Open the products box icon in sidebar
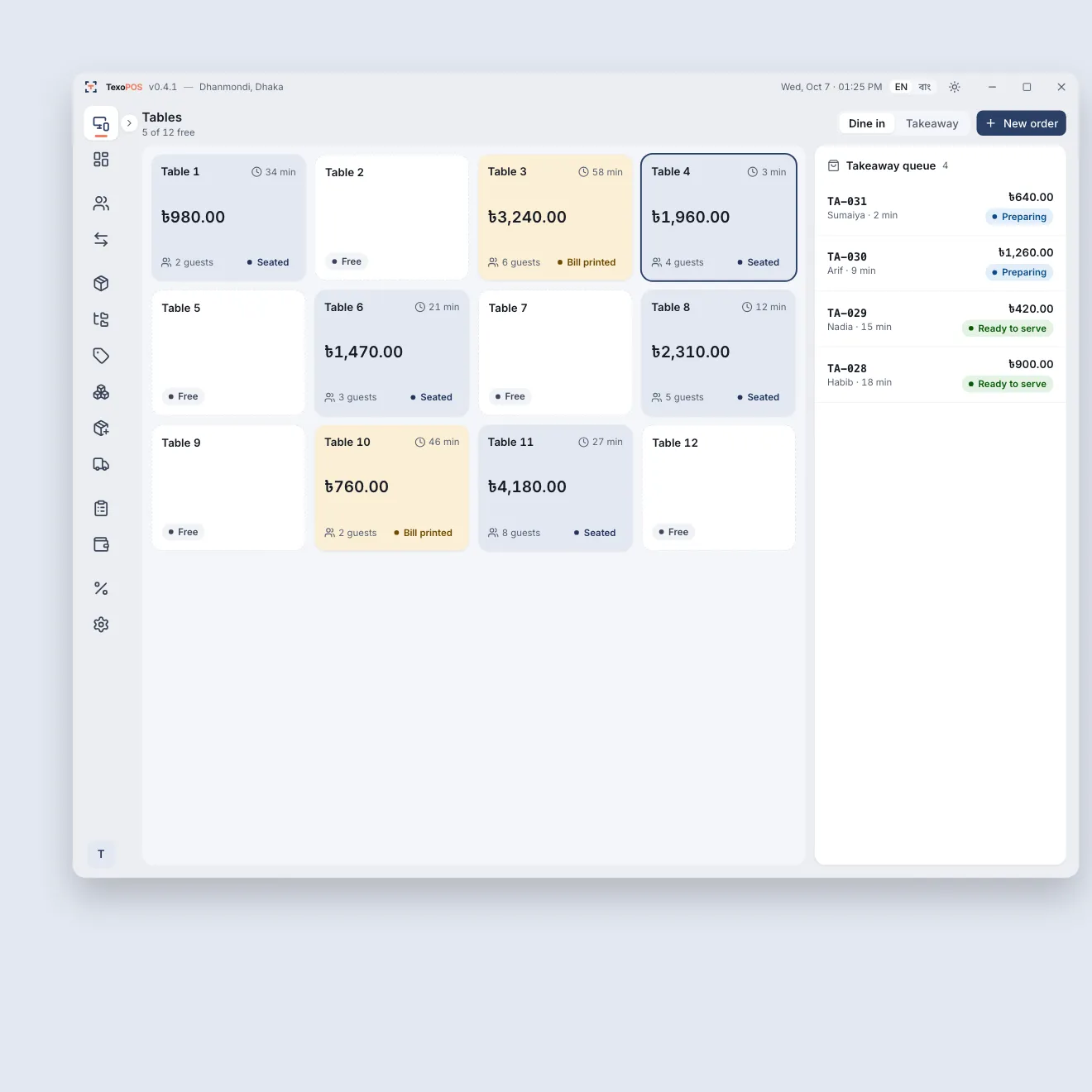1092x1092 pixels. (x=101, y=284)
